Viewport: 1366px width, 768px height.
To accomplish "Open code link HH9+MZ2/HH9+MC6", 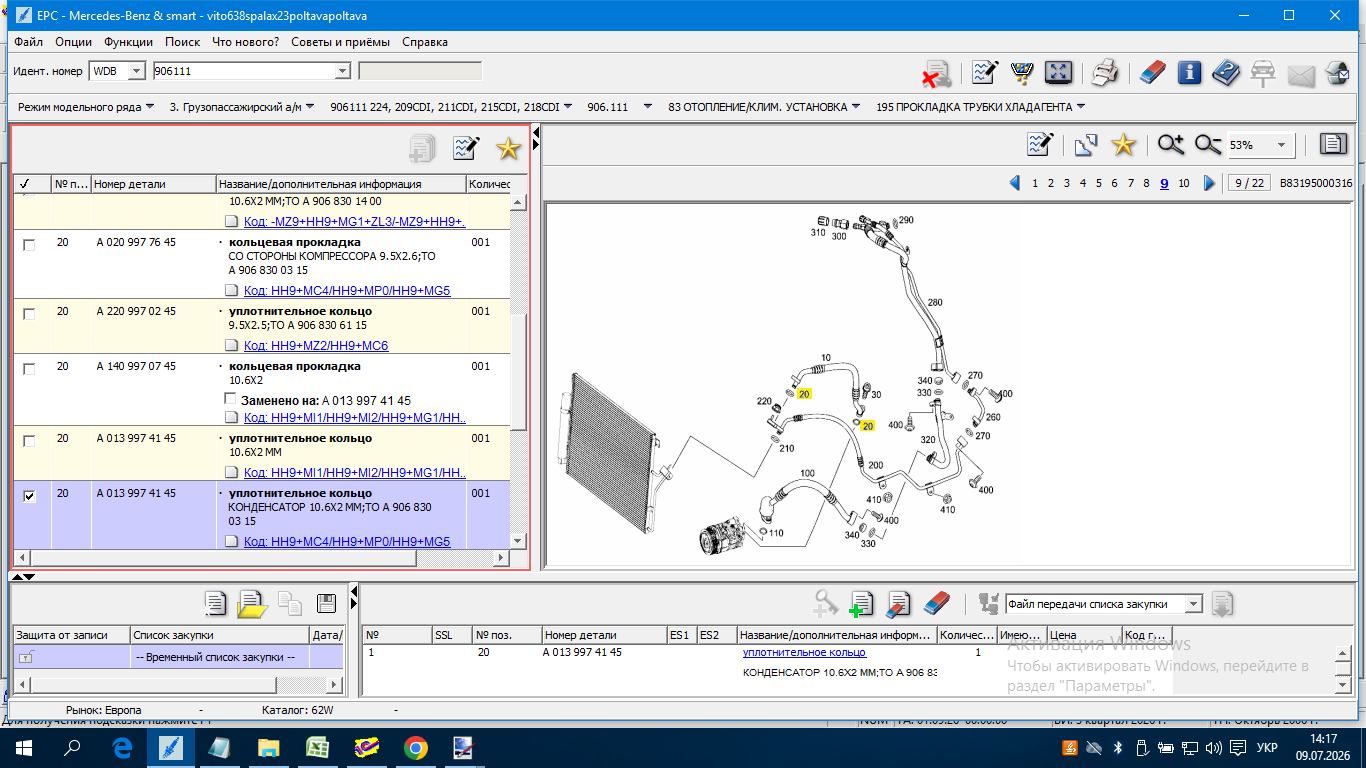I will tap(316, 346).
